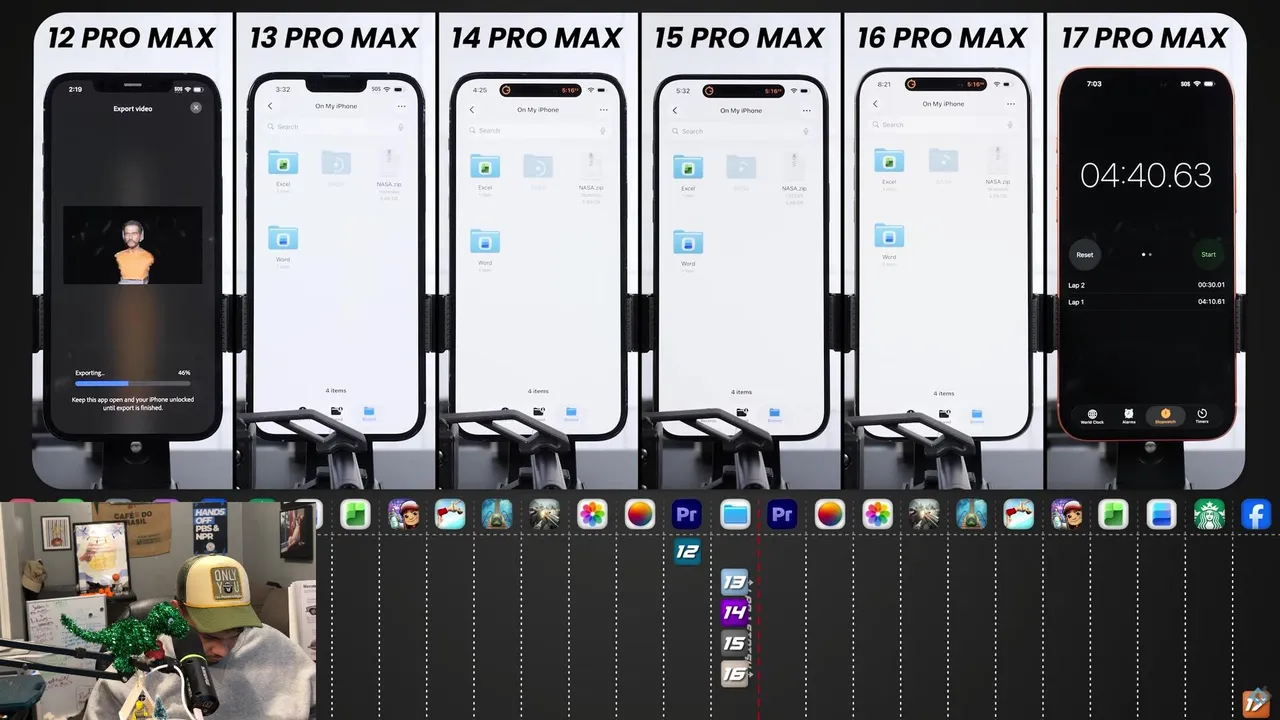1280x720 pixels.
Task: Open the Alarms tab on 17 Pro Max
Action: 1128,417
